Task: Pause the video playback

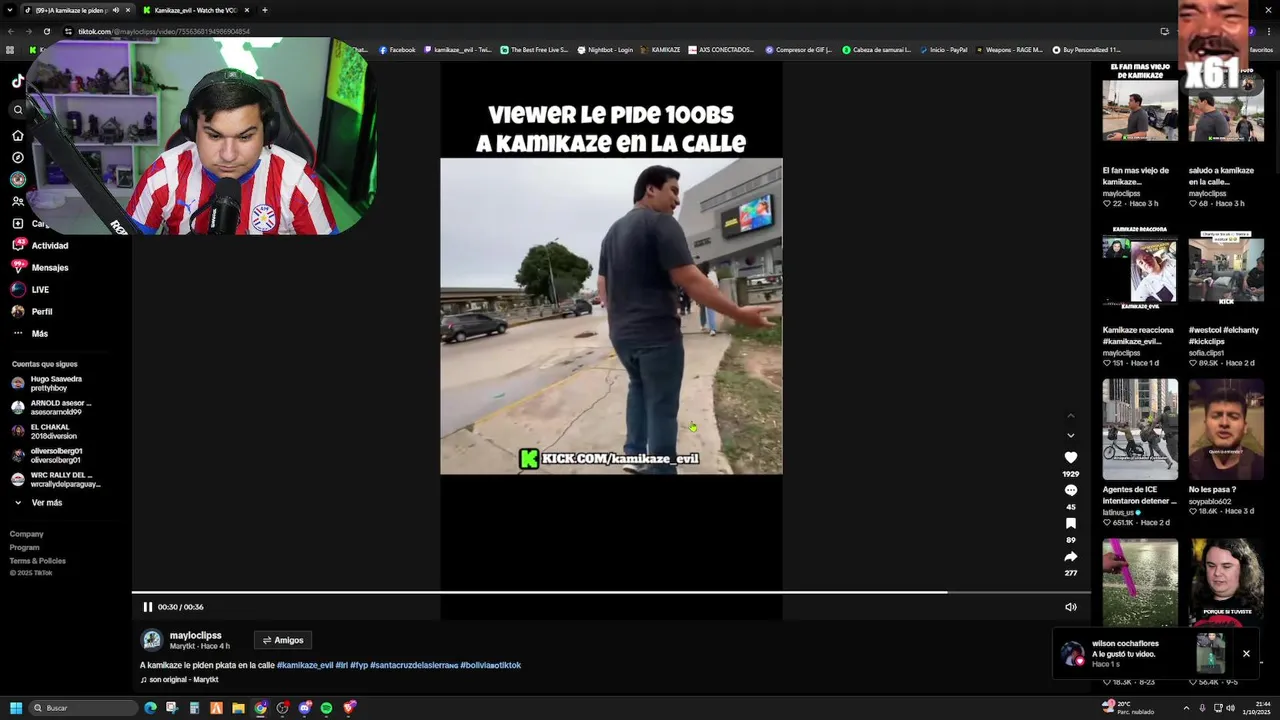Action: (147, 607)
